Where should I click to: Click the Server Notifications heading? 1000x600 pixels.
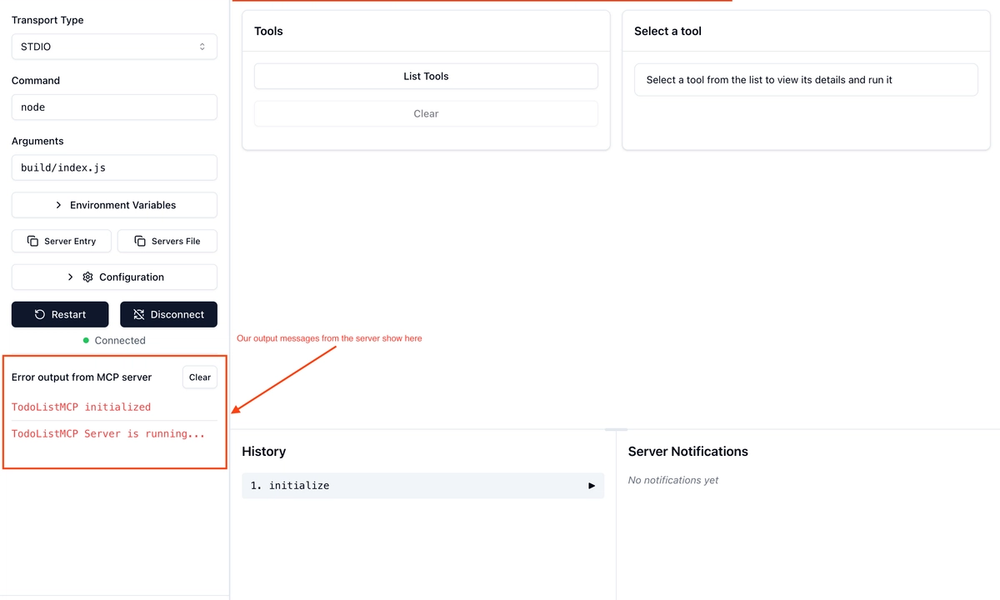(688, 451)
